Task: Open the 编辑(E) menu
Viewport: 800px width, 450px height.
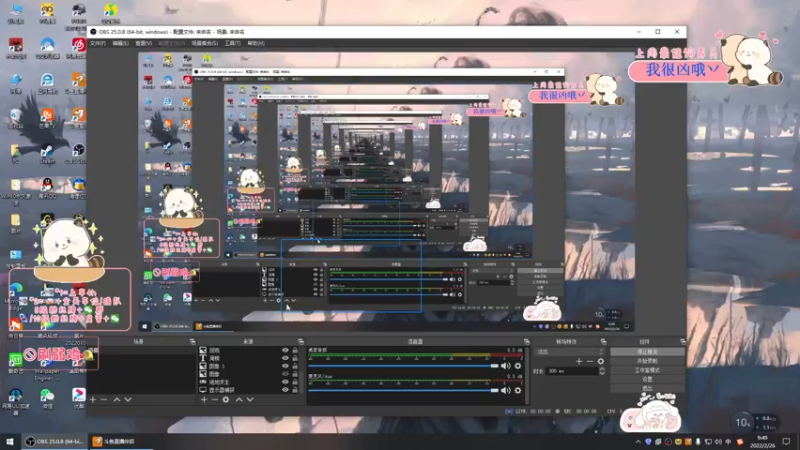Action: (x=120, y=43)
